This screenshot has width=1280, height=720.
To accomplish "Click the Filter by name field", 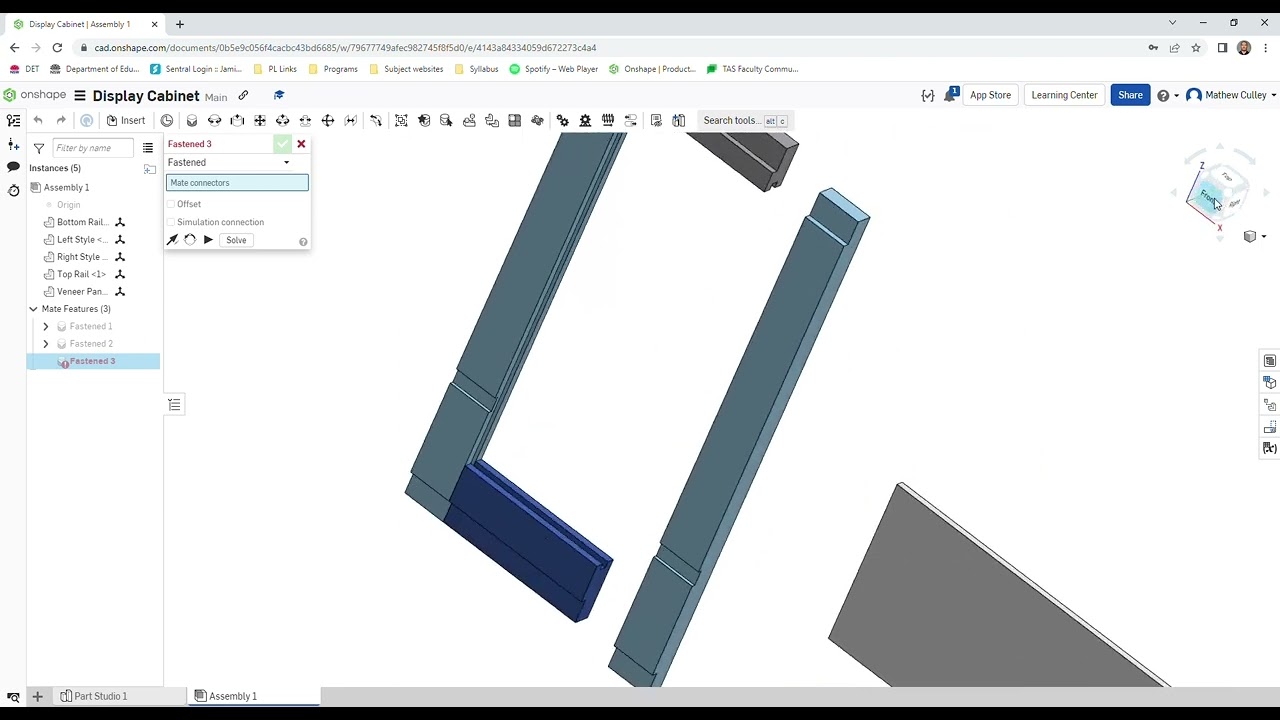I will [92, 148].
